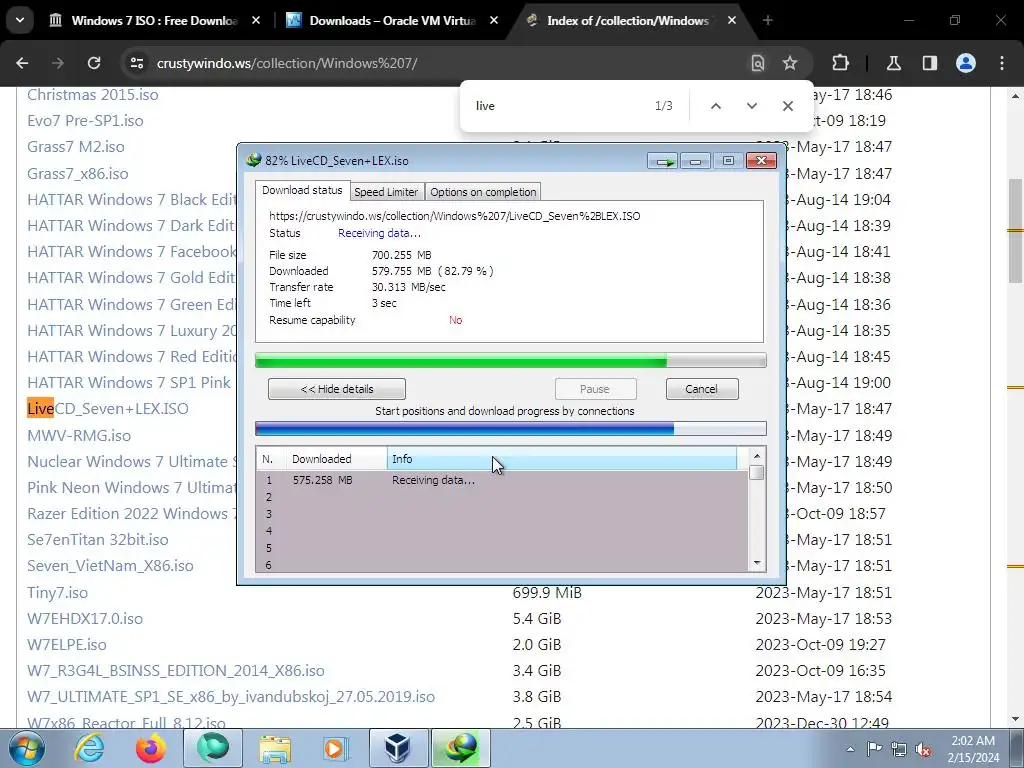
Task: Open Chrome's three-dot menu
Action: (x=1002, y=63)
